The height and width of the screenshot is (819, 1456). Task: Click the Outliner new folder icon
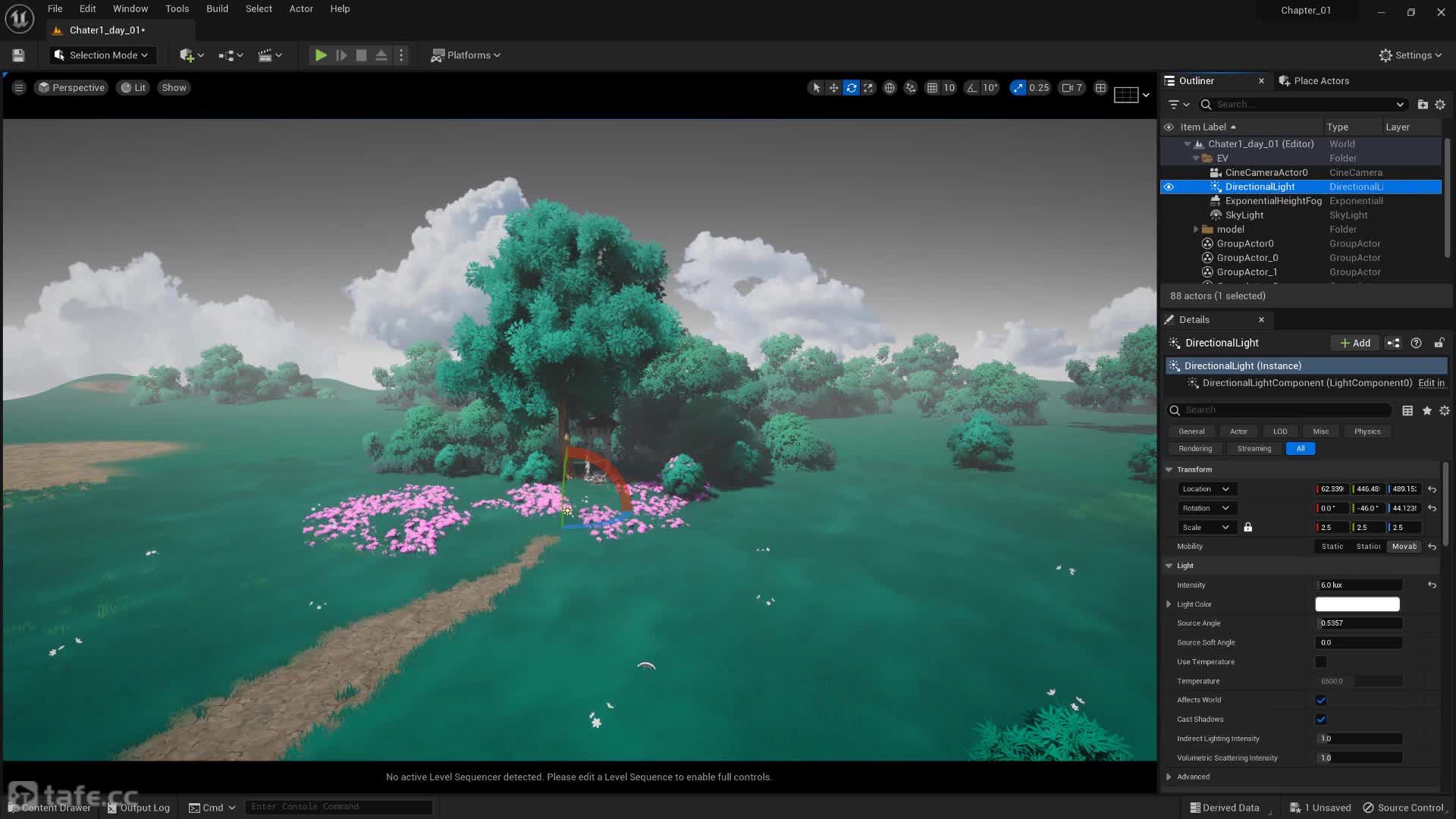pos(1423,105)
